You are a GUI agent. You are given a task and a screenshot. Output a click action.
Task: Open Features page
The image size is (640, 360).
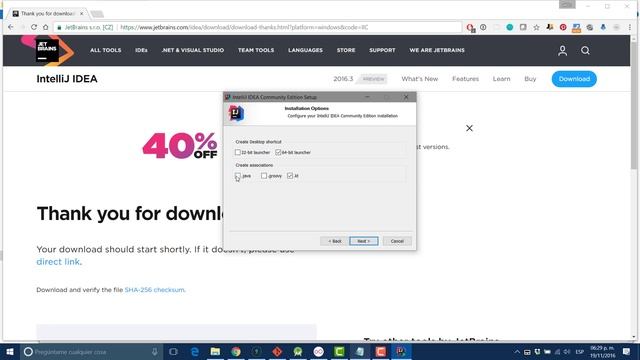point(465,79)
